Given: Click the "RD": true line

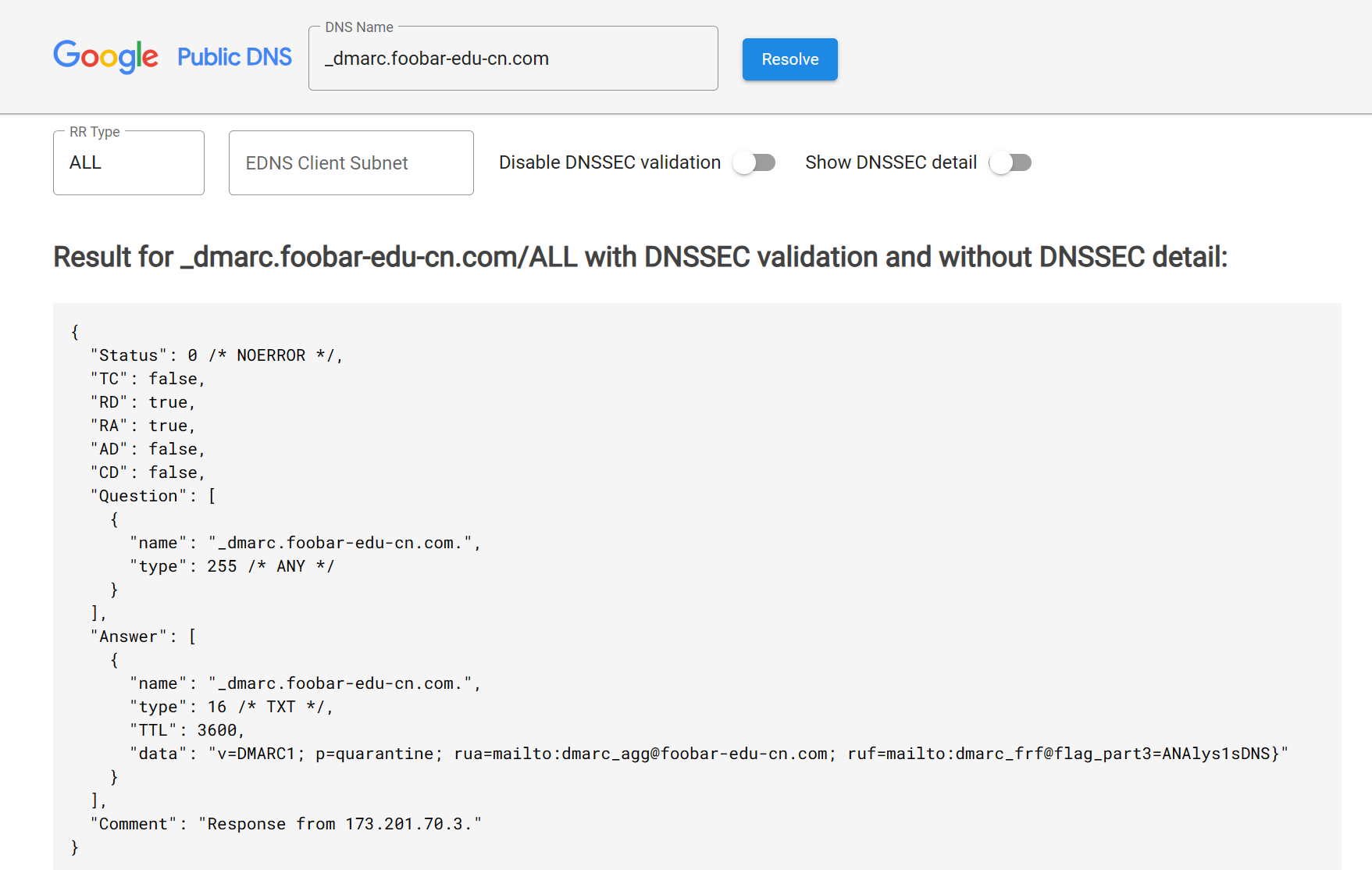Looking at the screenshot, I should pyautogui.click(x=143, y=402).
